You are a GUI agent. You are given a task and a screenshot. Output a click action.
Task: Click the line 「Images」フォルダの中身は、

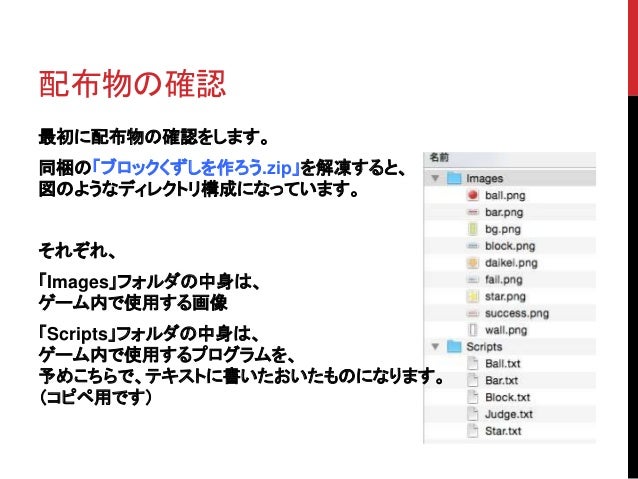149,282
